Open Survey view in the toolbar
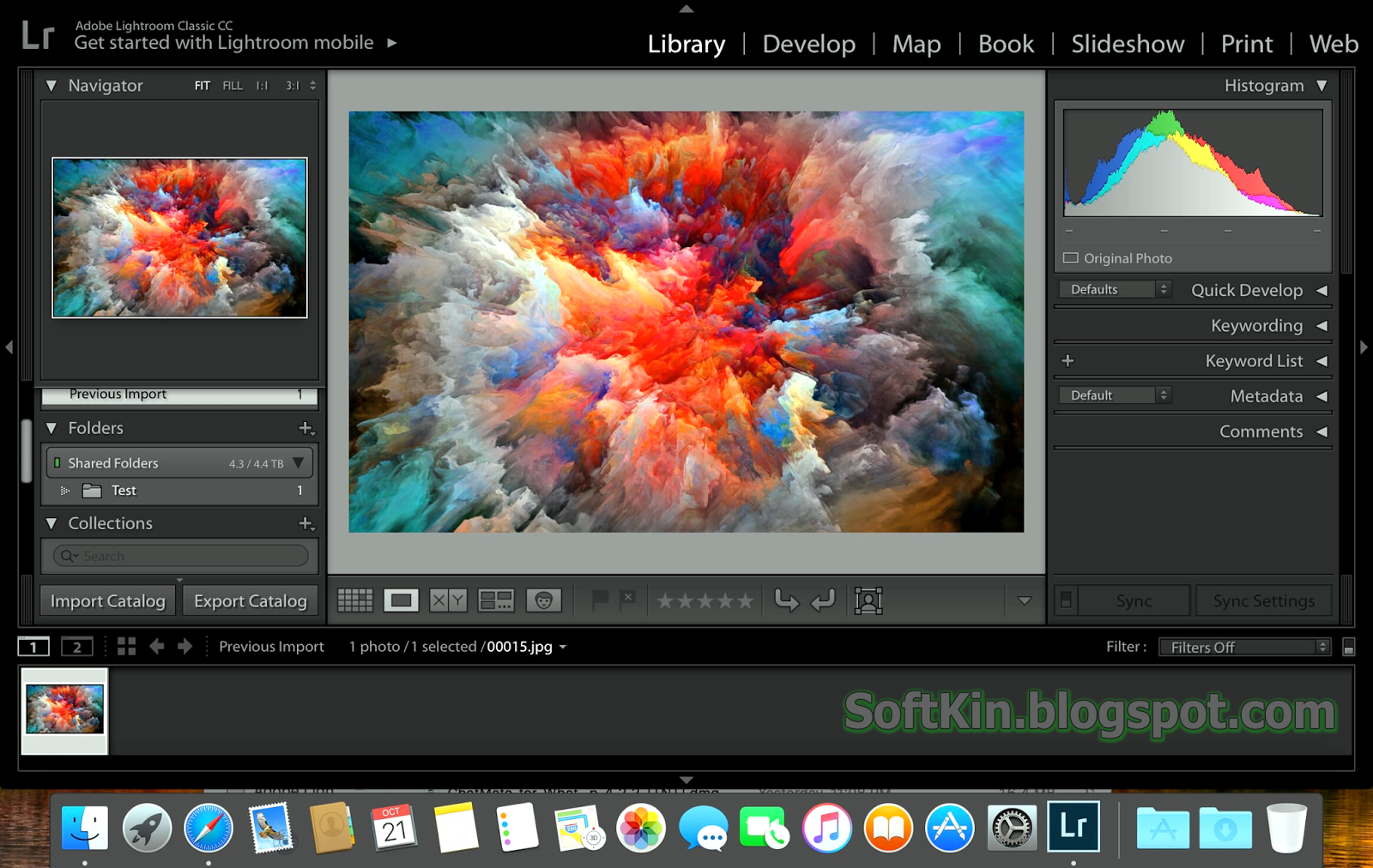Screen dimensions: 1373x868 click(x=495, y=600)
